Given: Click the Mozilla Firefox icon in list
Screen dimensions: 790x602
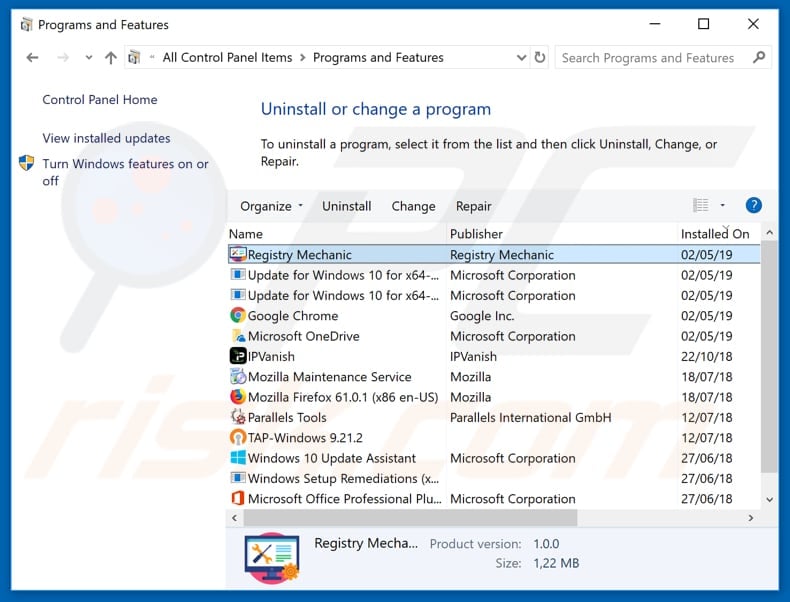Looking at the screenshot, I should click(238, 397).
